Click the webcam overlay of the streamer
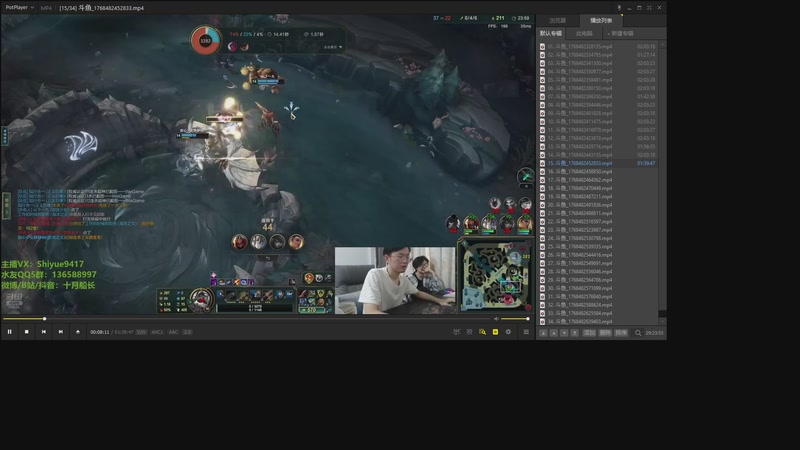The width and height of the screenshot is (800, 450). [395, 280]
